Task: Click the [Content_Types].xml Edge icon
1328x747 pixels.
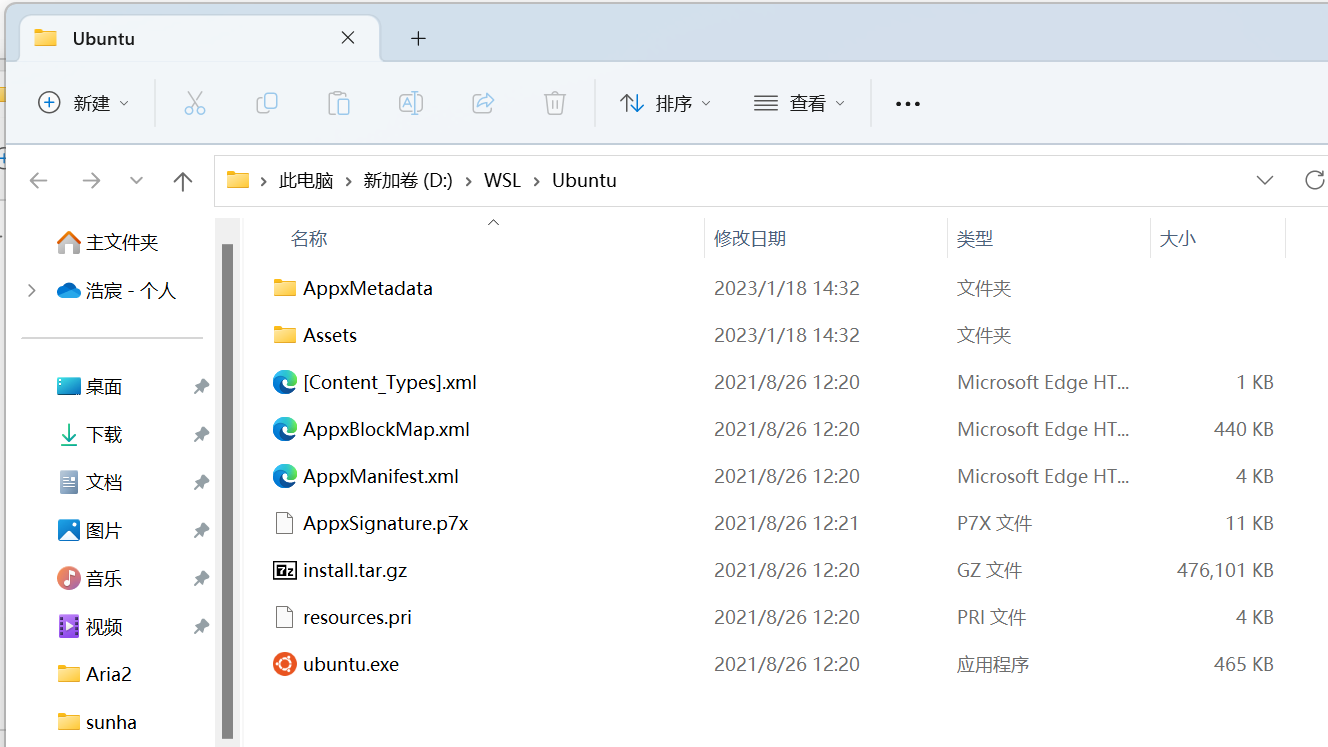Action: click(285, 382)
